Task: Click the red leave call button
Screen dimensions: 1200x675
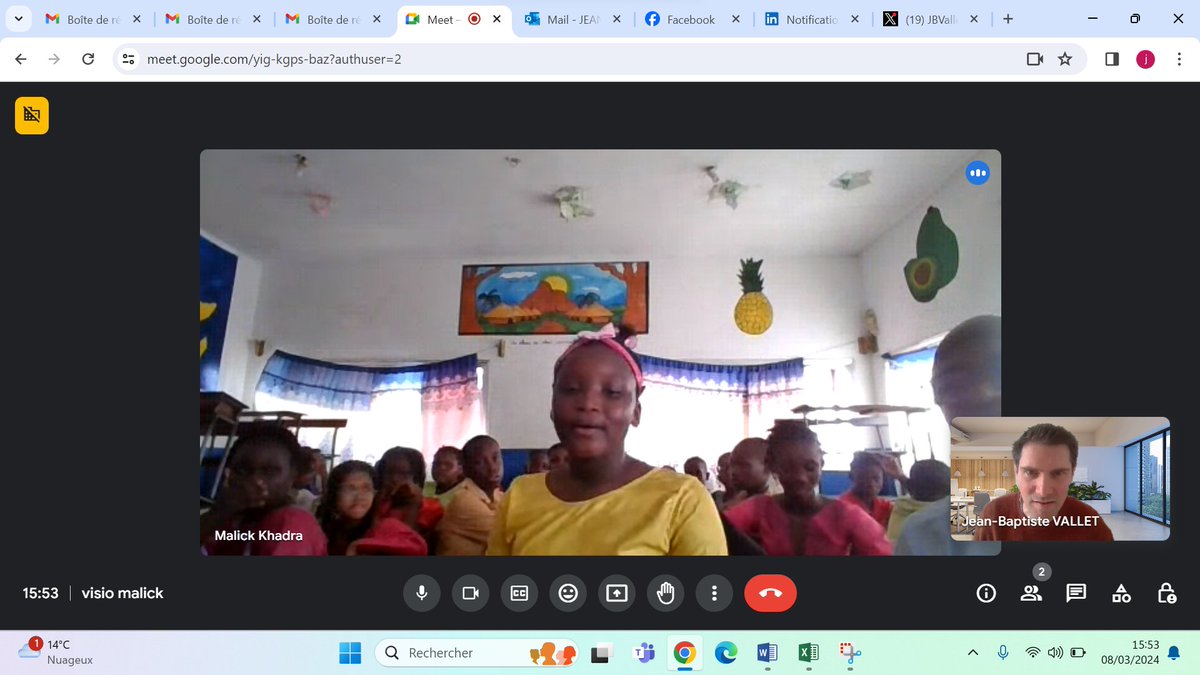Action: [770, 593]
